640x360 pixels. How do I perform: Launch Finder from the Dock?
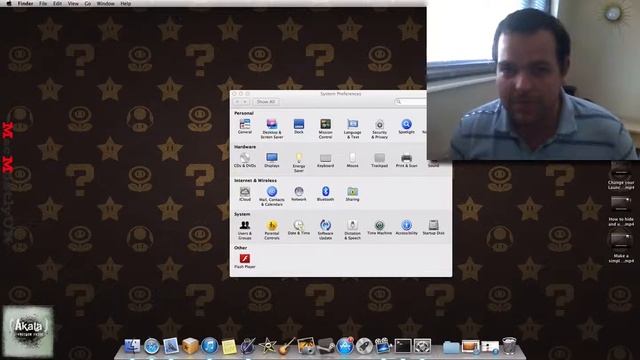tap(132, 346)
